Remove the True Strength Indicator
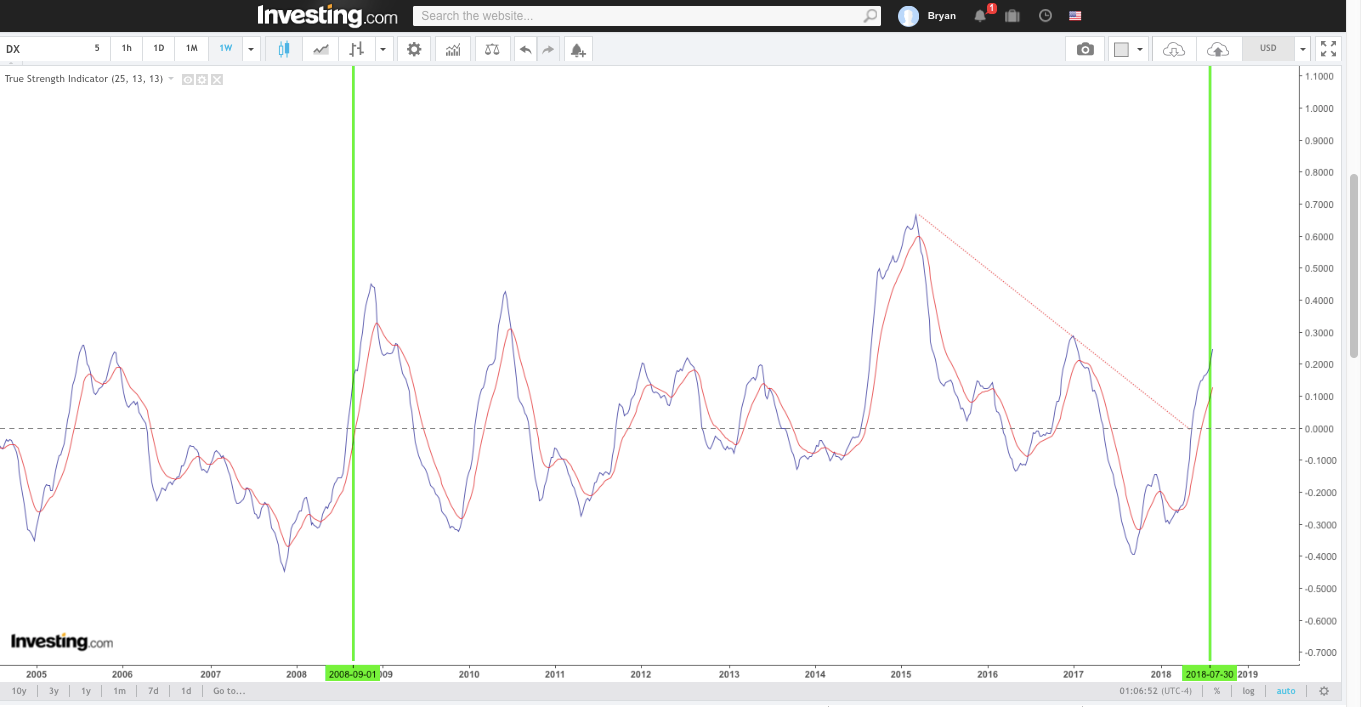The width and height of the screenshot is (1361, 707). click(x=217, y=79)
